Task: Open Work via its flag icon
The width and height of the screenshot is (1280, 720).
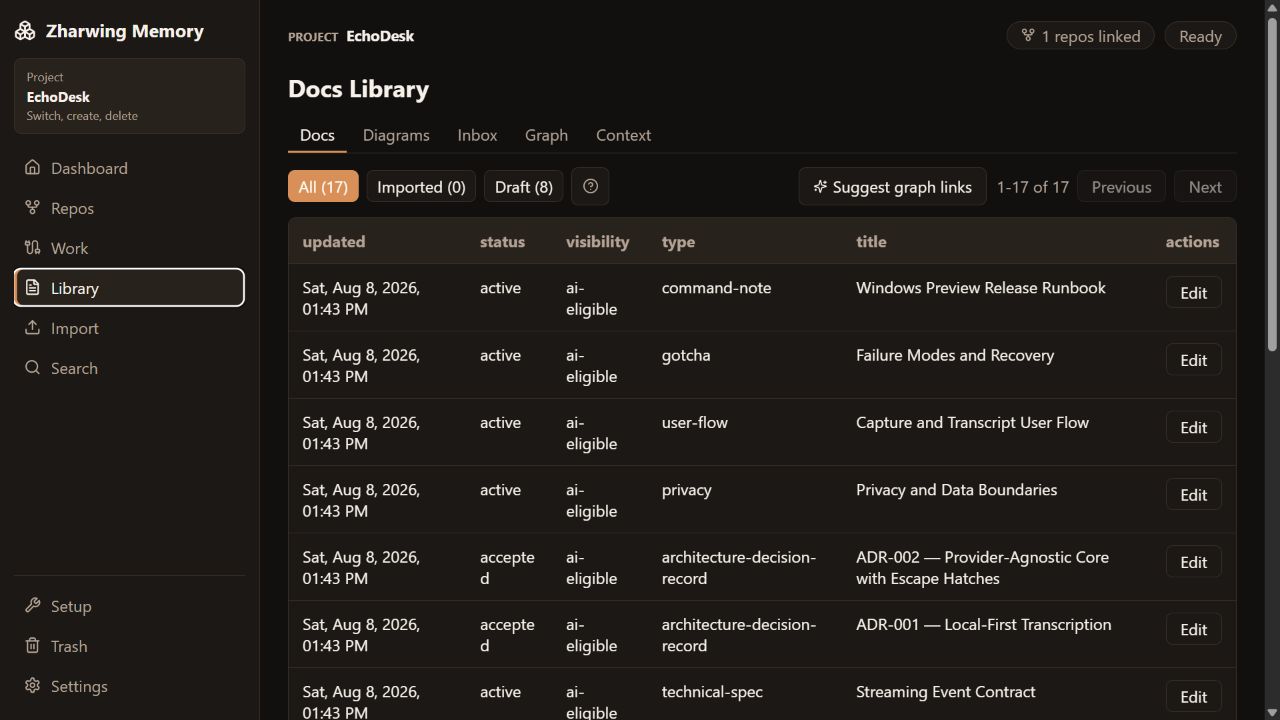Action: click(33, 248)
